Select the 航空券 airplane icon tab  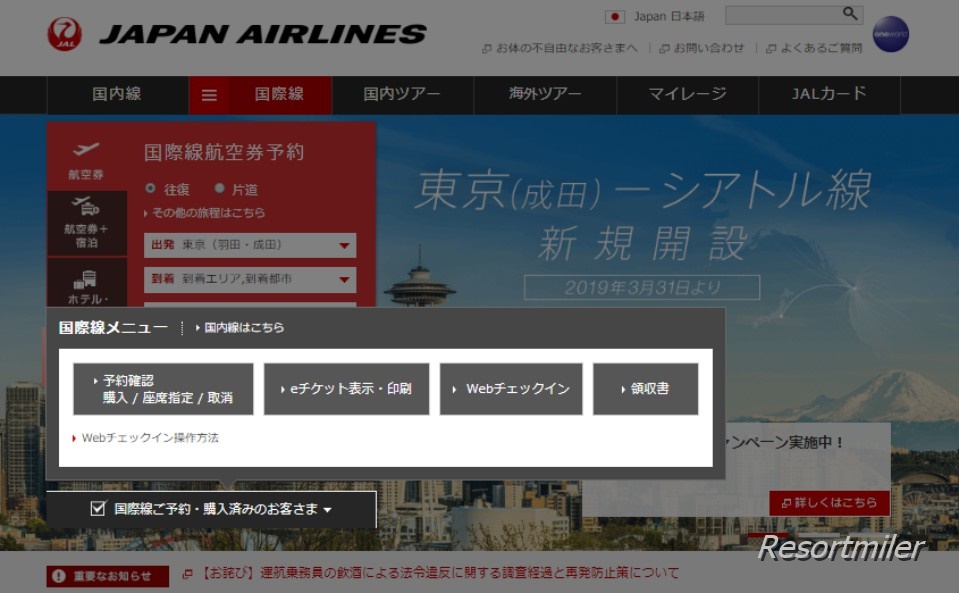click(86, 158)
